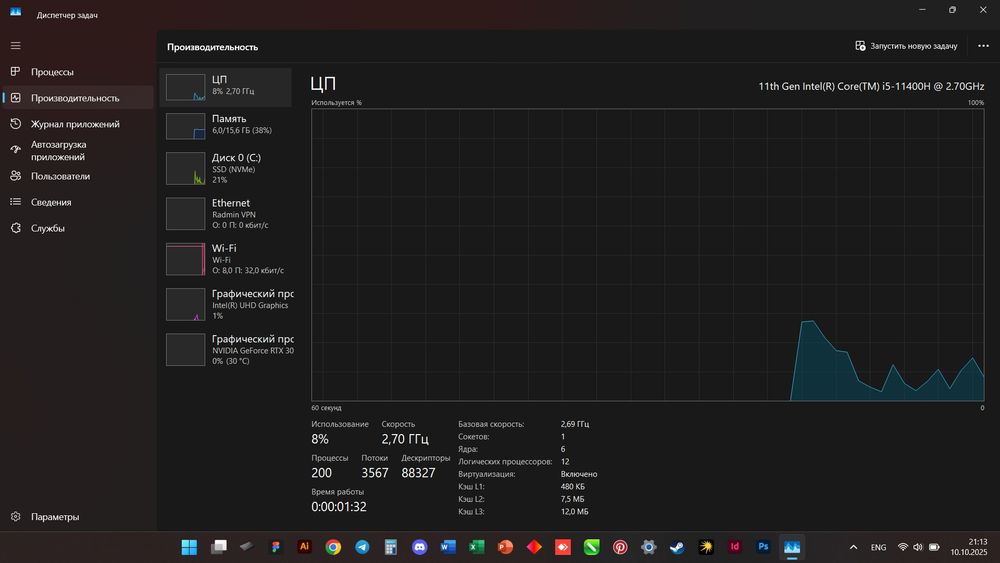Click the Логических процессоров 12 value

(x=565, y=462)
